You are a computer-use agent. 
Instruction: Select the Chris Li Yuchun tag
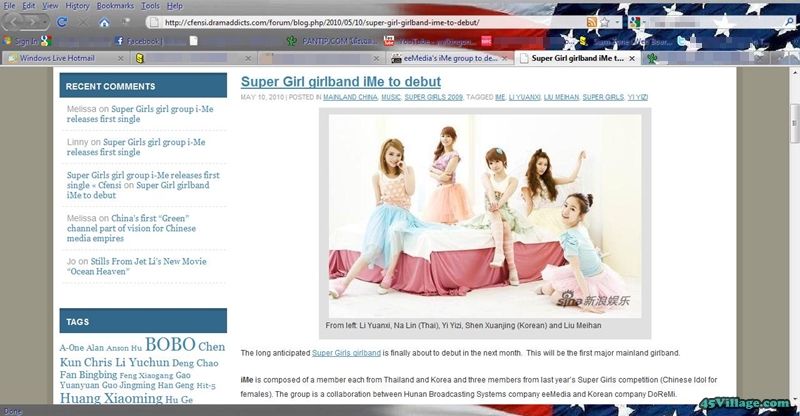coord(127,362)
